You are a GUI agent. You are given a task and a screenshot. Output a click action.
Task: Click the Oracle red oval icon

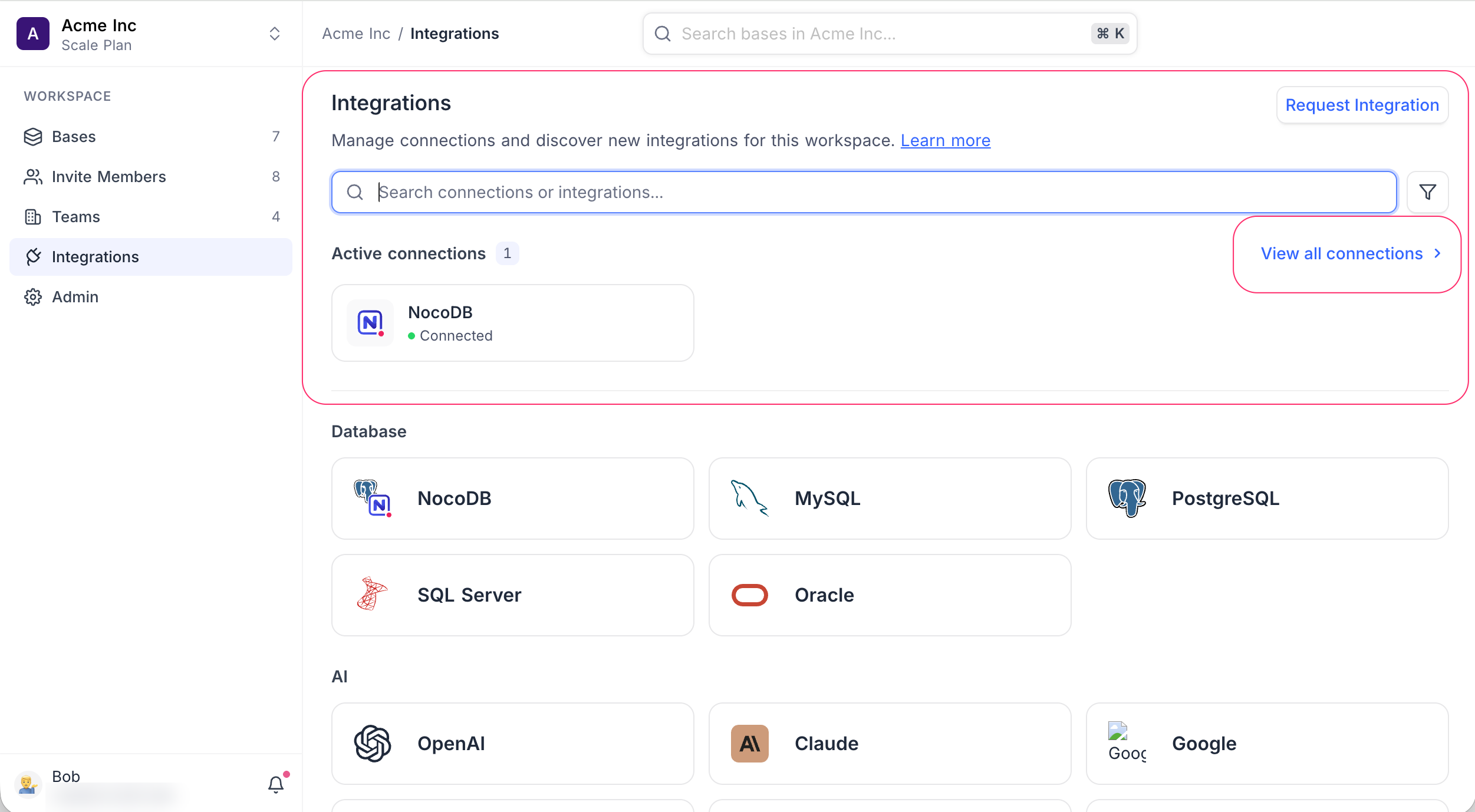coord(750,595)
